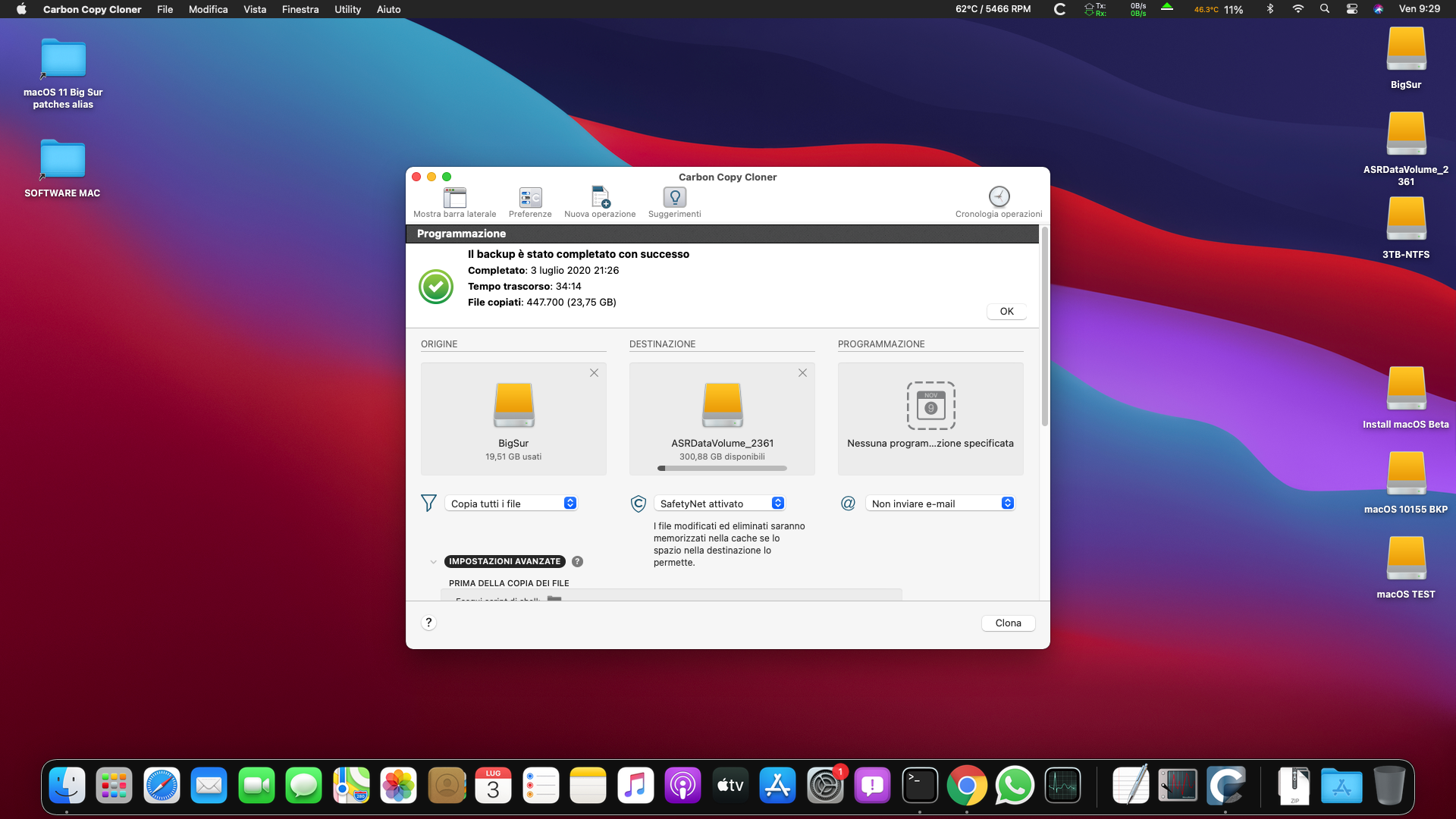
Task: Open the Utility menu
Action: click(x=347, y=9)
